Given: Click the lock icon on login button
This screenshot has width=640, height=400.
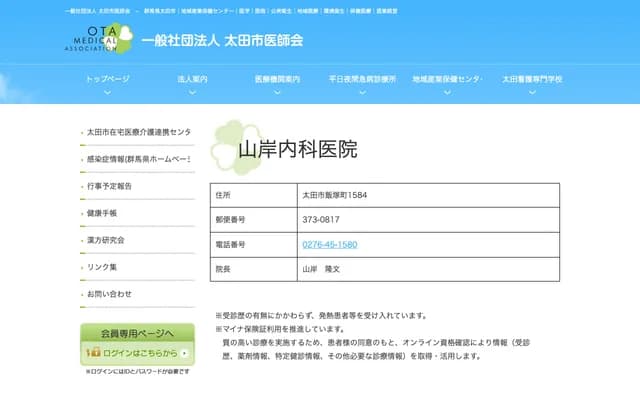Looking at the screenshot, I should pos(92,353).
